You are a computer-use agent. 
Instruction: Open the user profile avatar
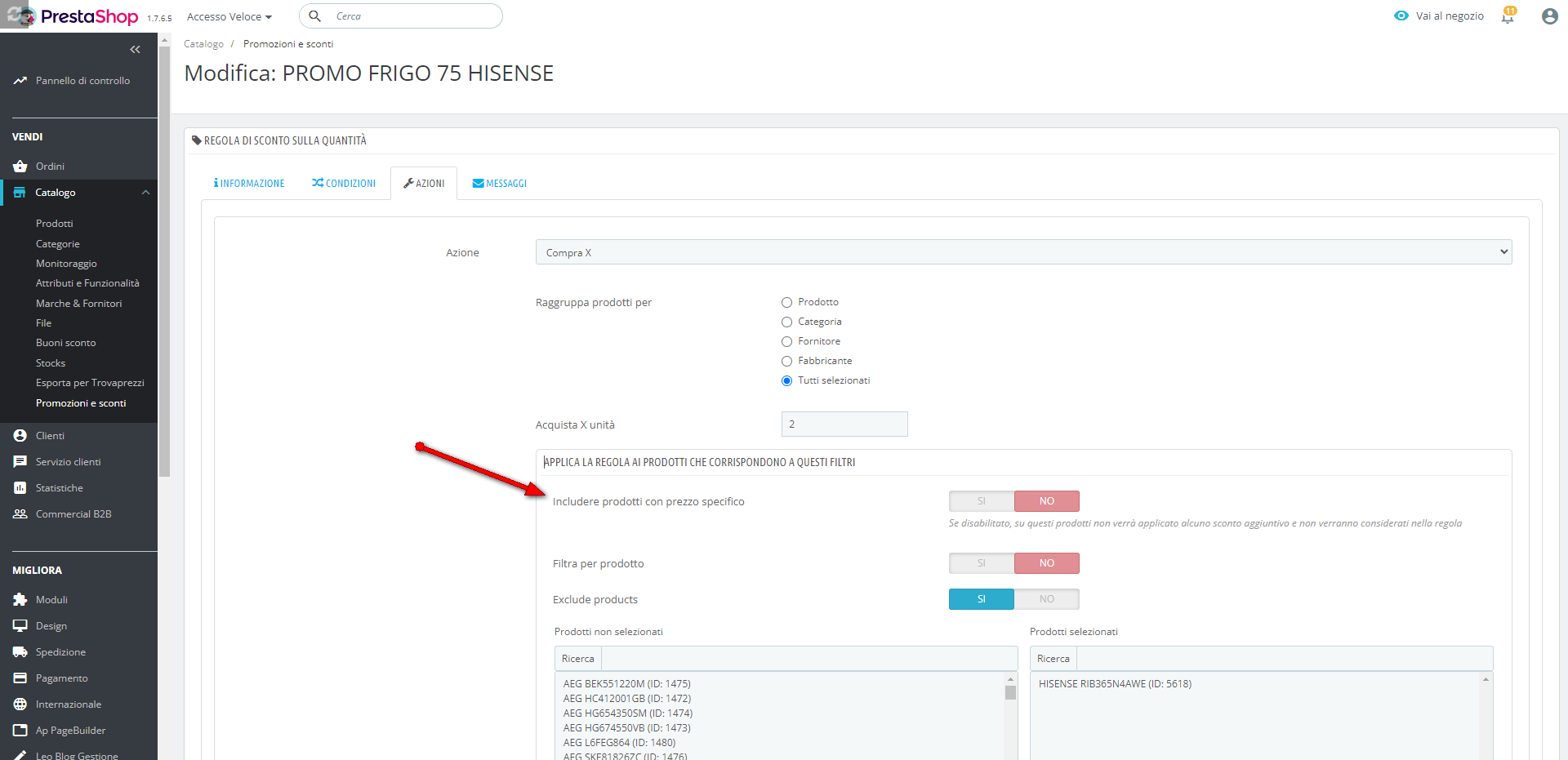coord(1549,16)
